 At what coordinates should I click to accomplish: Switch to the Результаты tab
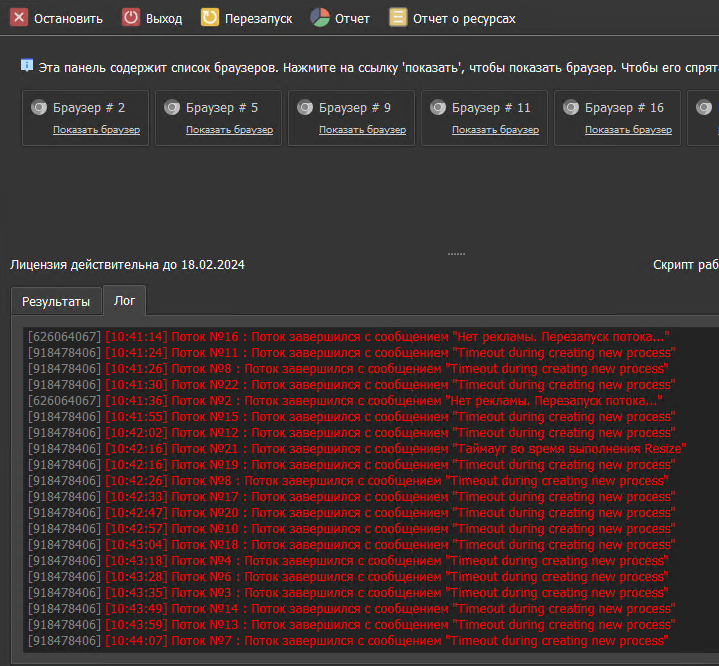56,301
